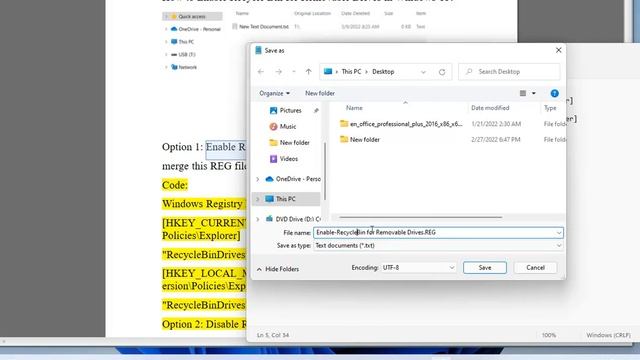Click the navigation pane vertical scrollbar

(325, 171)
